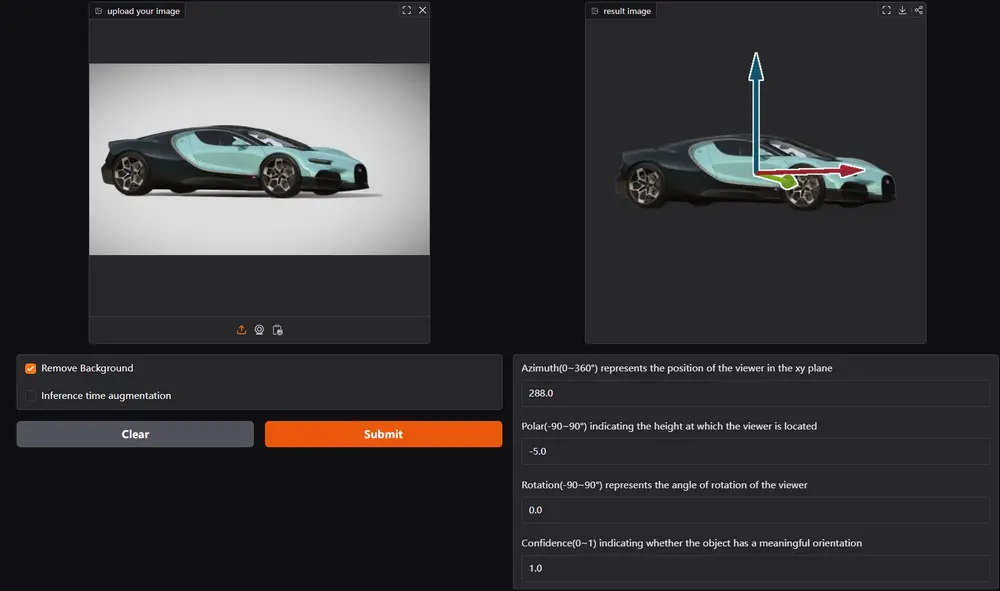Click the 'upload your image' label
Viewport: 1000px width, 591px height.
click(x=143, y=11)
